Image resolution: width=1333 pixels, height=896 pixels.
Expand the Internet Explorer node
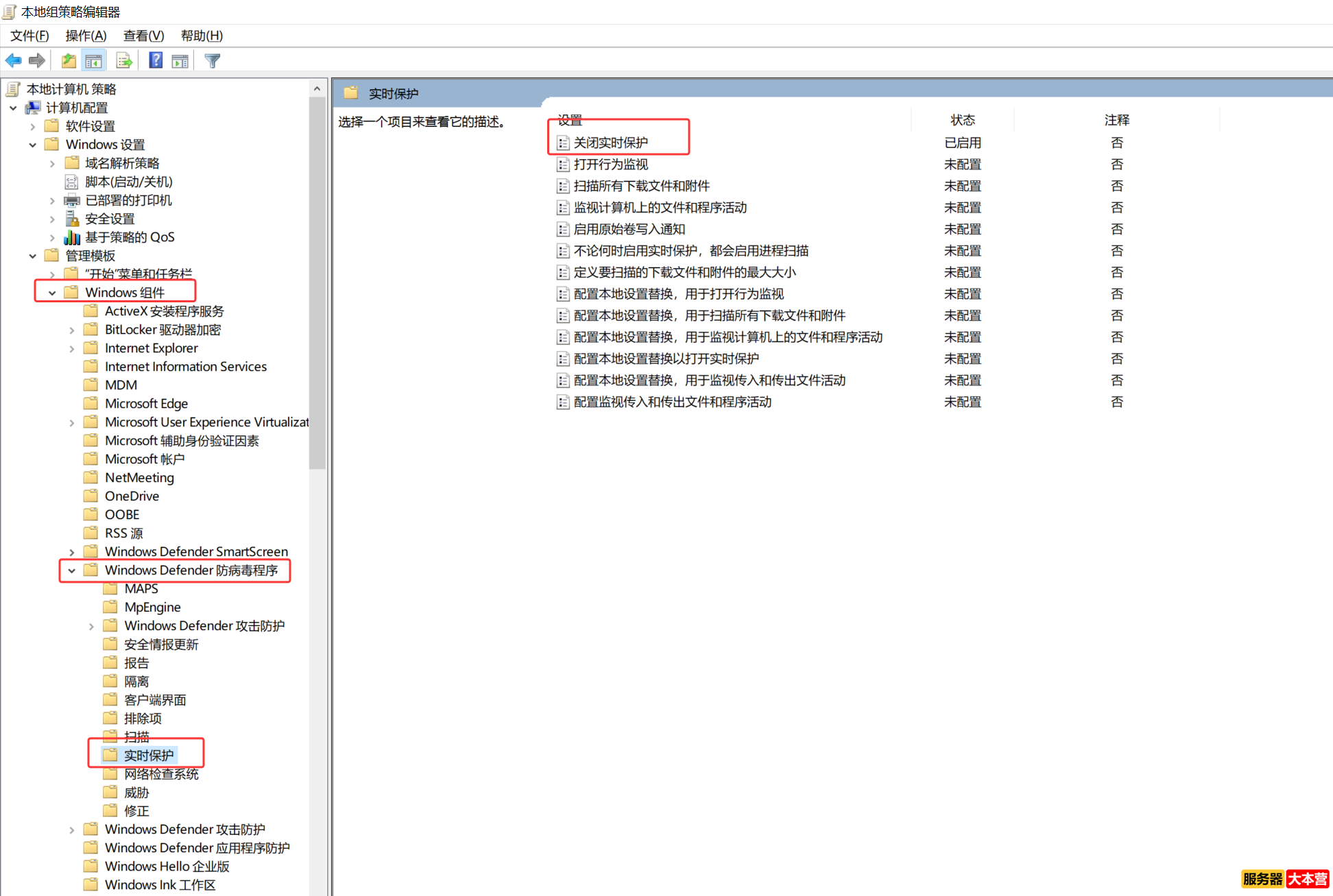[72, 348]
